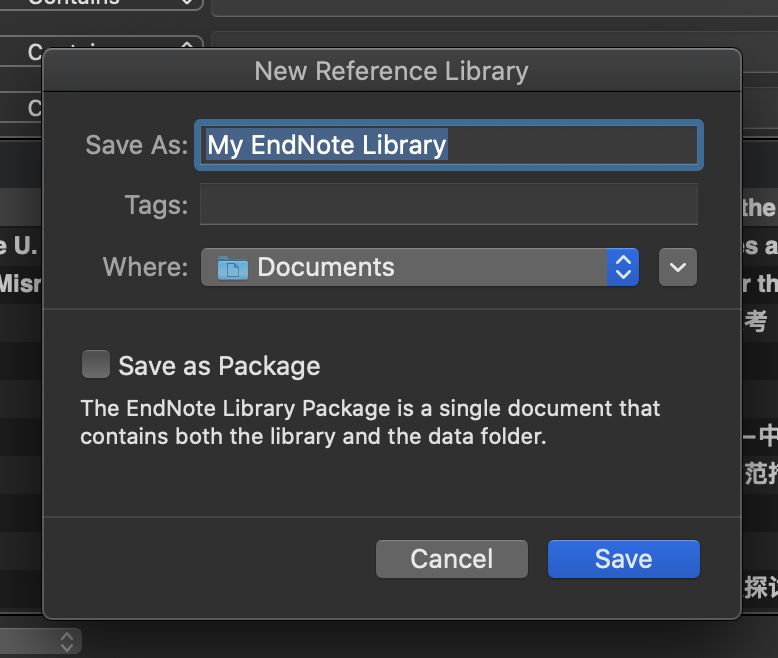Cancel the New Reference Library dialog
The height and width of the screenshot is (658, 778).
452,559
